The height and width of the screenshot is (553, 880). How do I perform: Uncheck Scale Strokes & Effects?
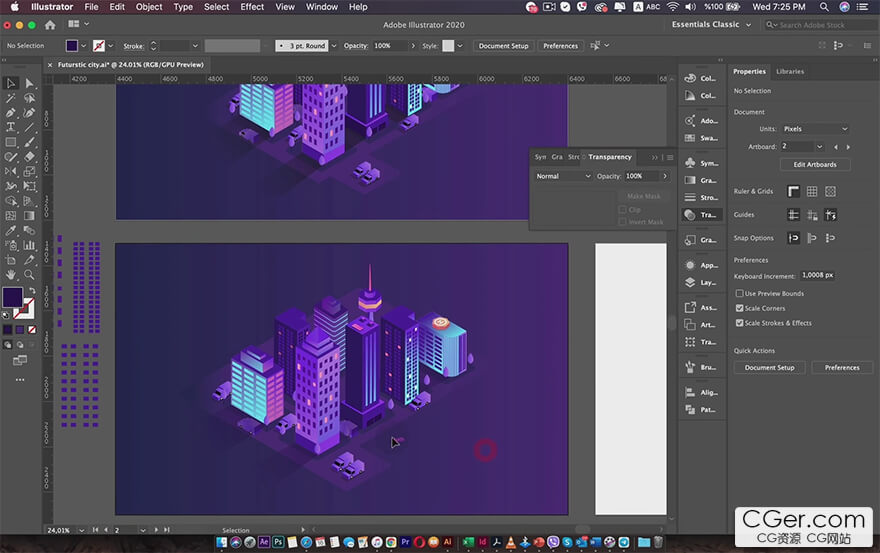pyautogui.click(x=740, y=323)
